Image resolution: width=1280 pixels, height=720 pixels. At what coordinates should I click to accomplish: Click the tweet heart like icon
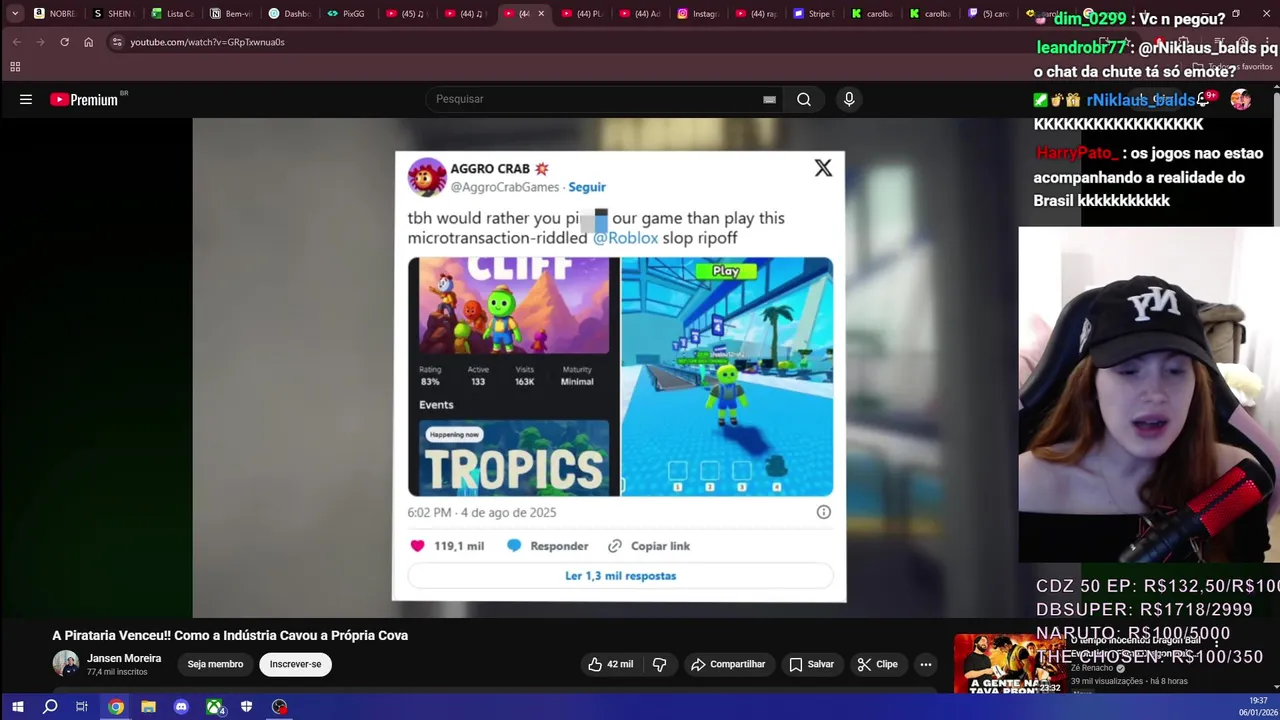tap(418, 546)
